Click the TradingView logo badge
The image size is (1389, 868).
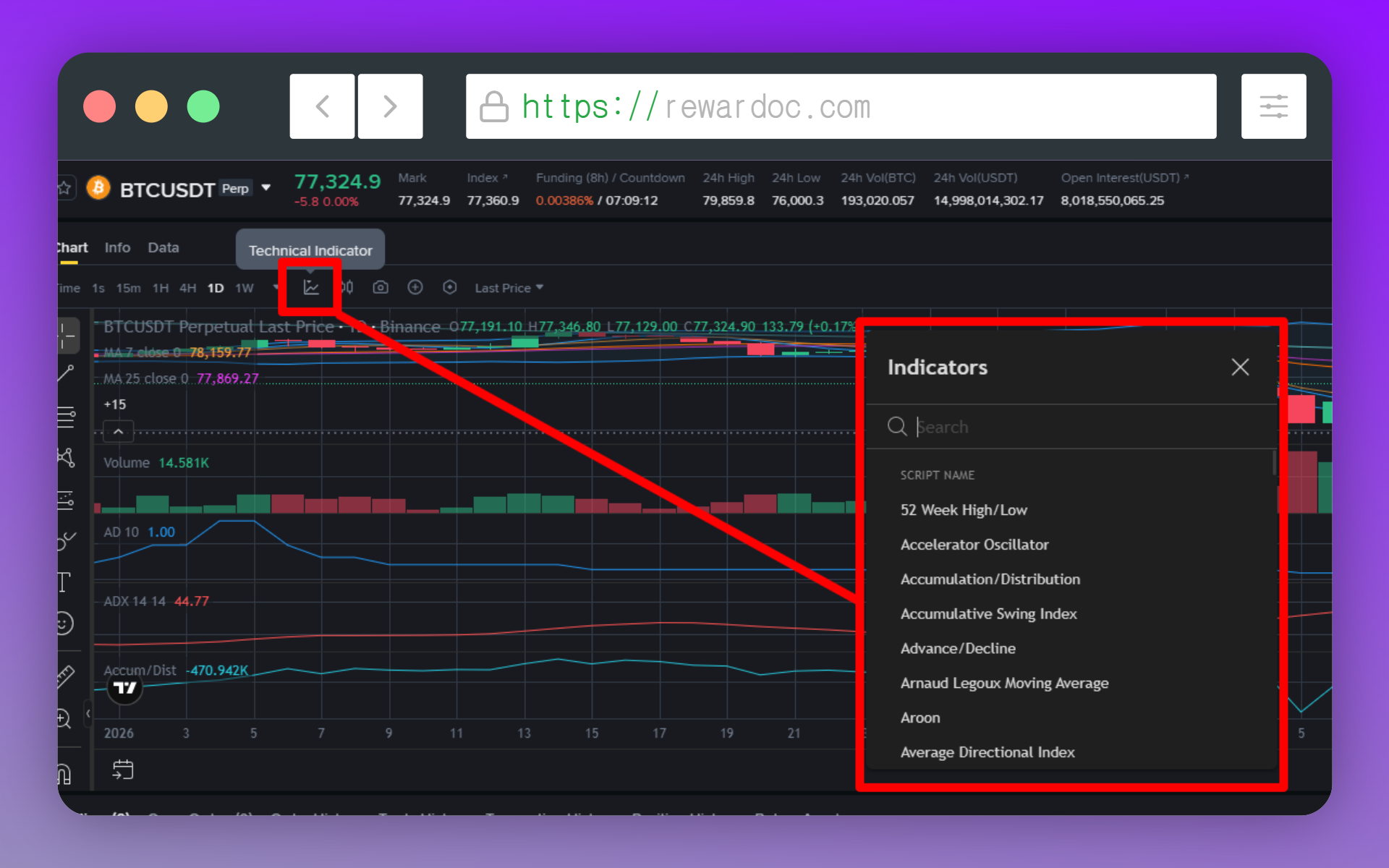point(125,688)
